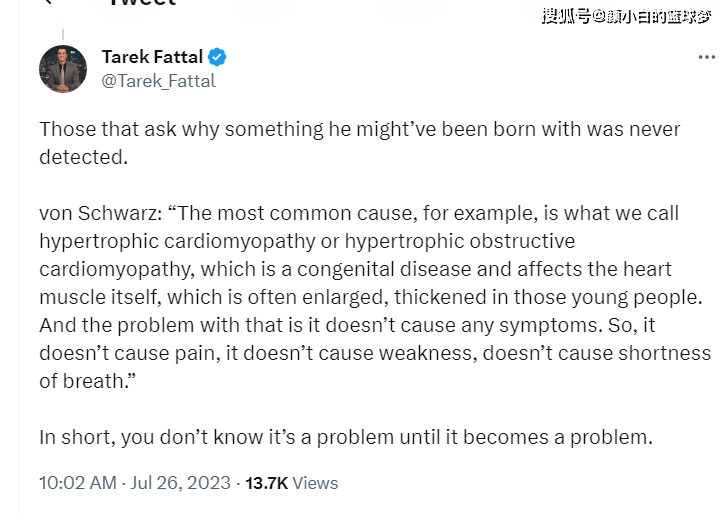Viewport: 726px width, 514px height.
Task: Click the 13.7K view count number
Action: pos(266,483)
